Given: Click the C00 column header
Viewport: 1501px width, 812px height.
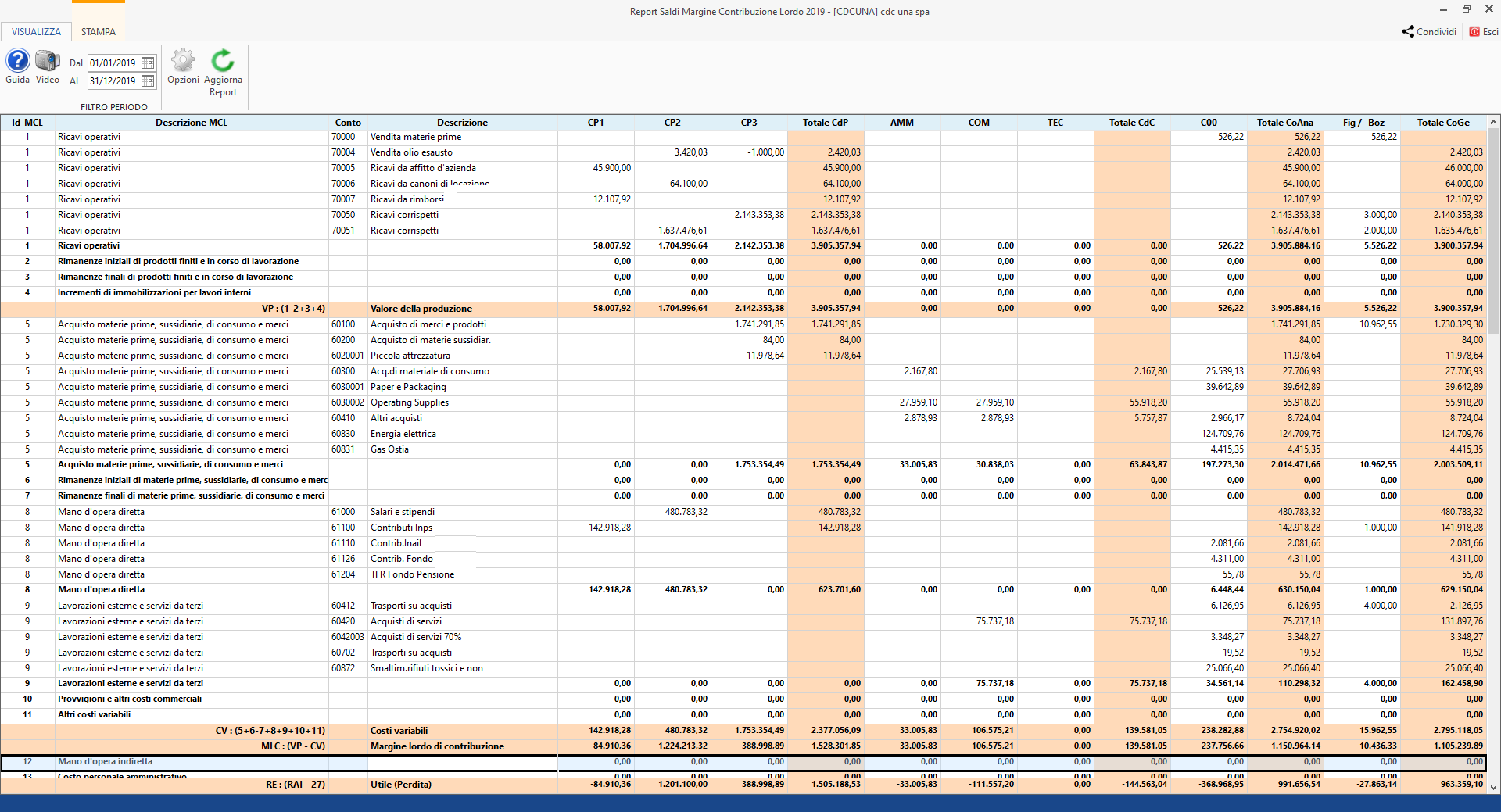Looking at the screenshot, I should [1209, 123].
